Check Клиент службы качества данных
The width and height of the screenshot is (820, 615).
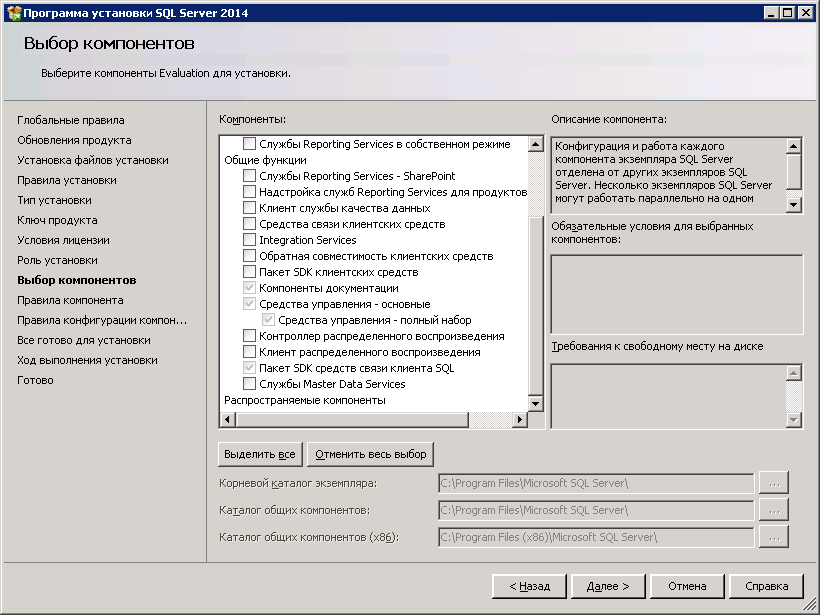[249, 208]
